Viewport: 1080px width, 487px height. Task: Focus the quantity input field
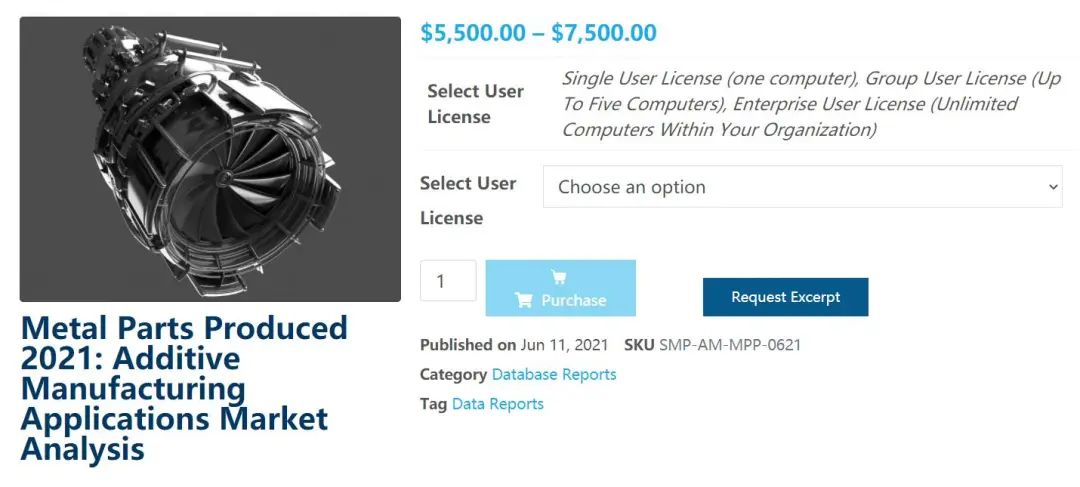click(x=448, y=281)
